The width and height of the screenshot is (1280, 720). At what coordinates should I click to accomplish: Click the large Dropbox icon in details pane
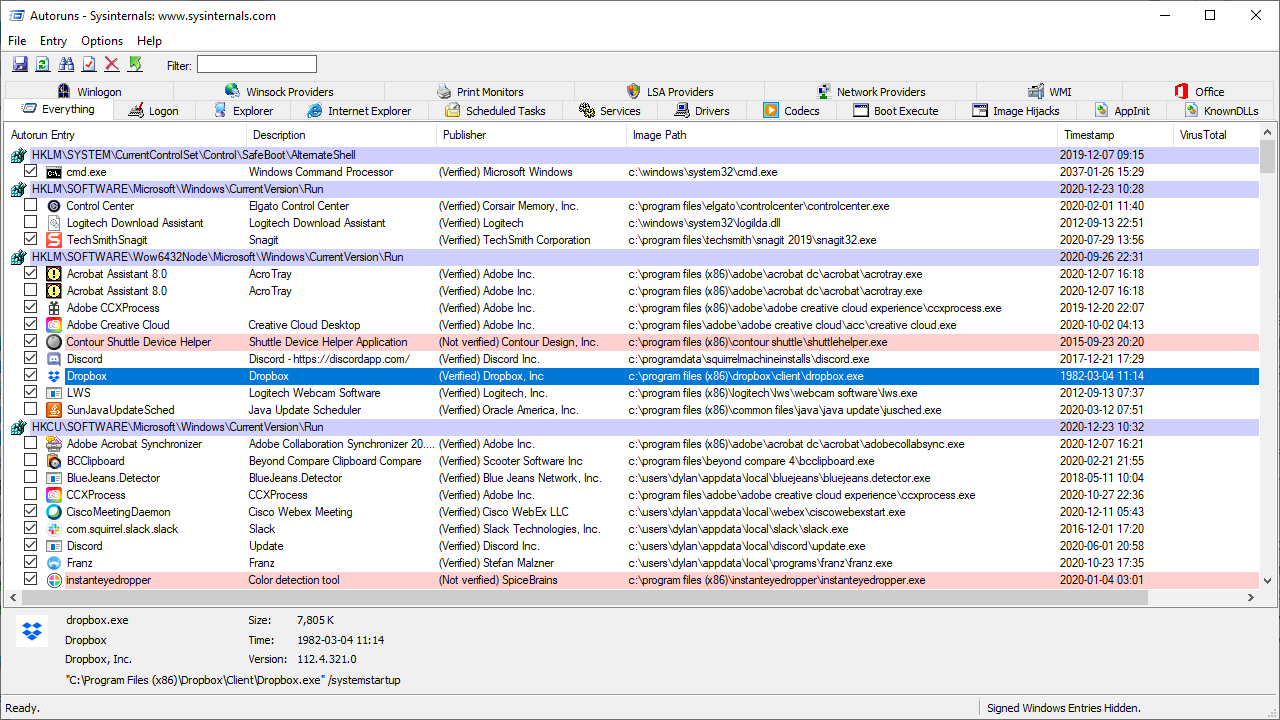[33, 630]
